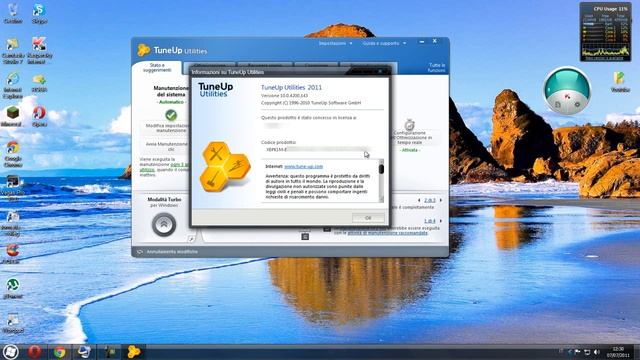
Task: Click the dark app icon left of TuneUp in taskbar
Action: pyautogui.click(x=109, y=351)
